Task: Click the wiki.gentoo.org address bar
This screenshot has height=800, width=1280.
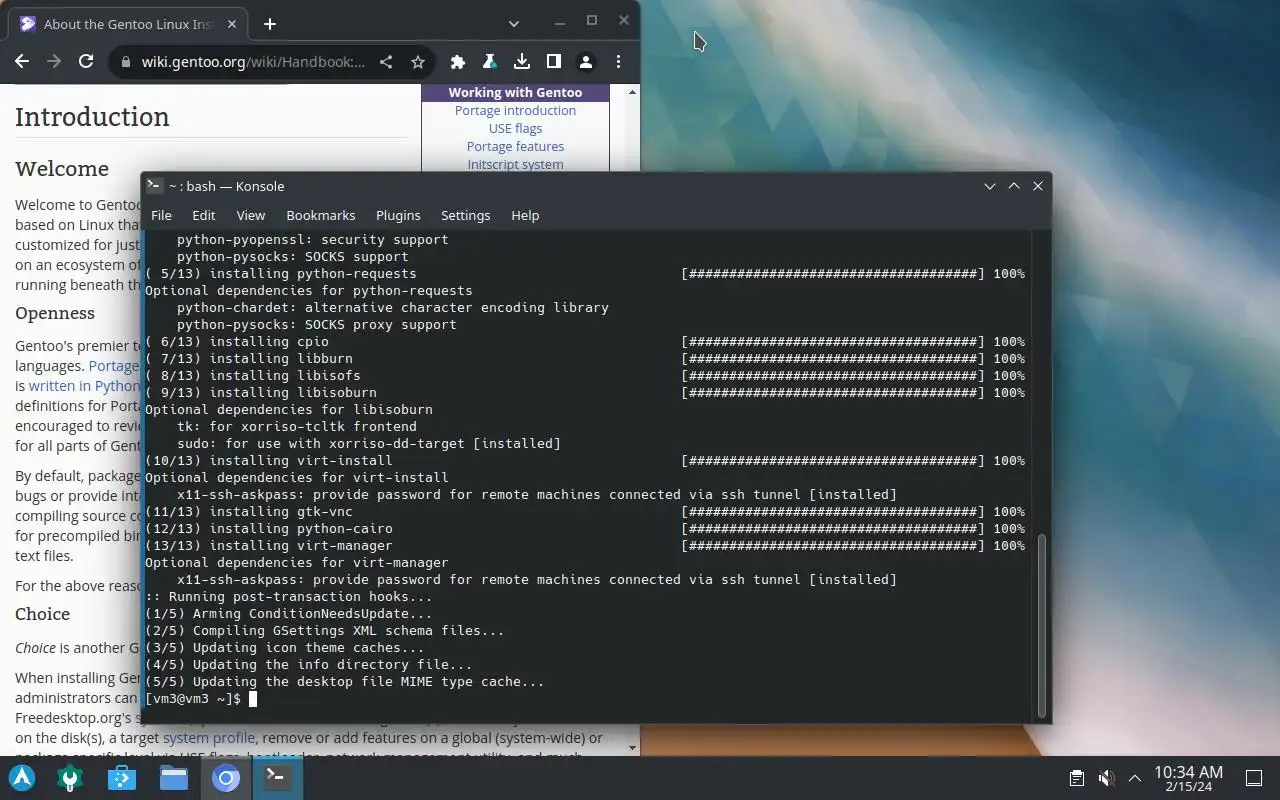Action: 254,62
